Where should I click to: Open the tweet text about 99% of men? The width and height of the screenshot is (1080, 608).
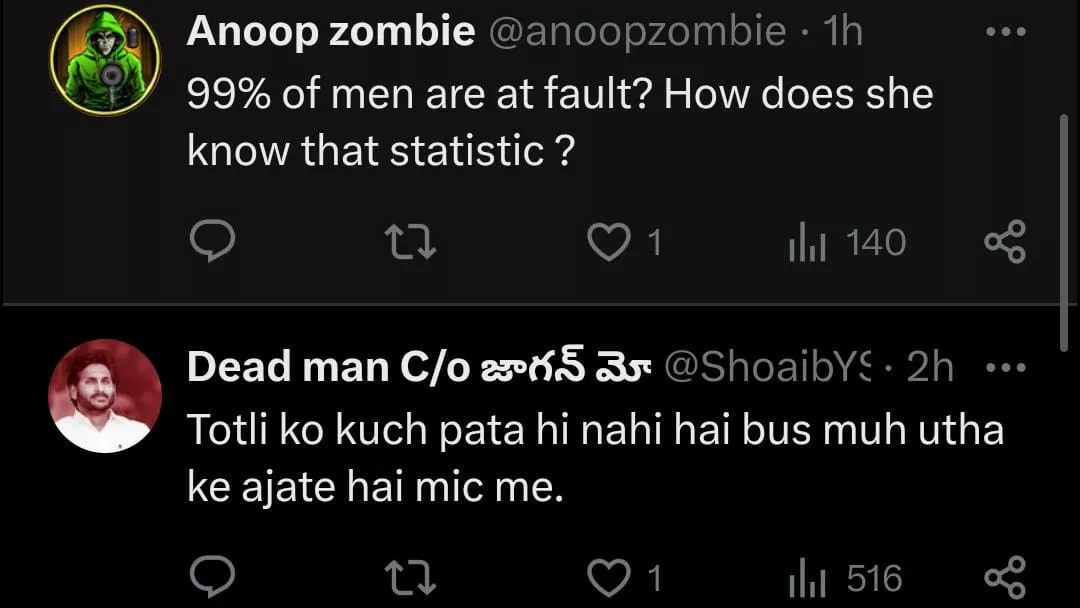point(560,122)
